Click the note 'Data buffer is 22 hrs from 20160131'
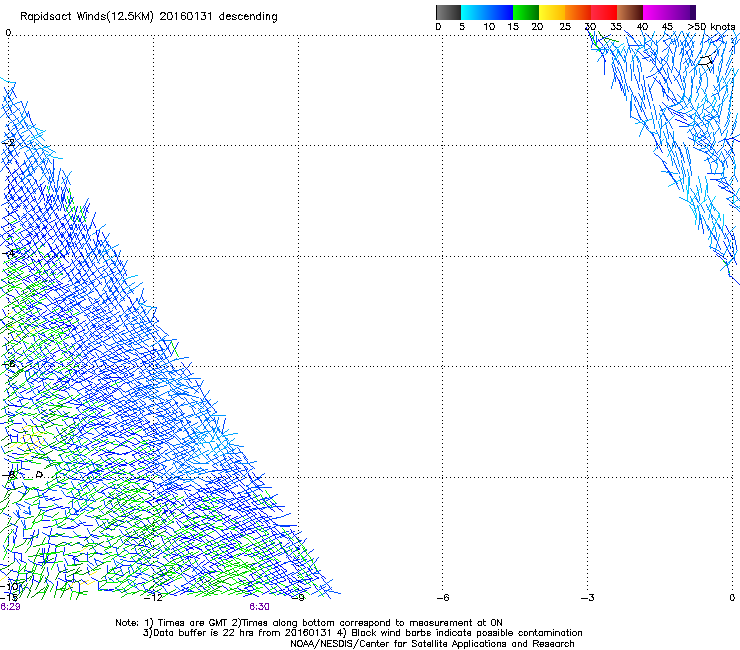This screenshot has height=650, width=740. [x=242, y=633]
